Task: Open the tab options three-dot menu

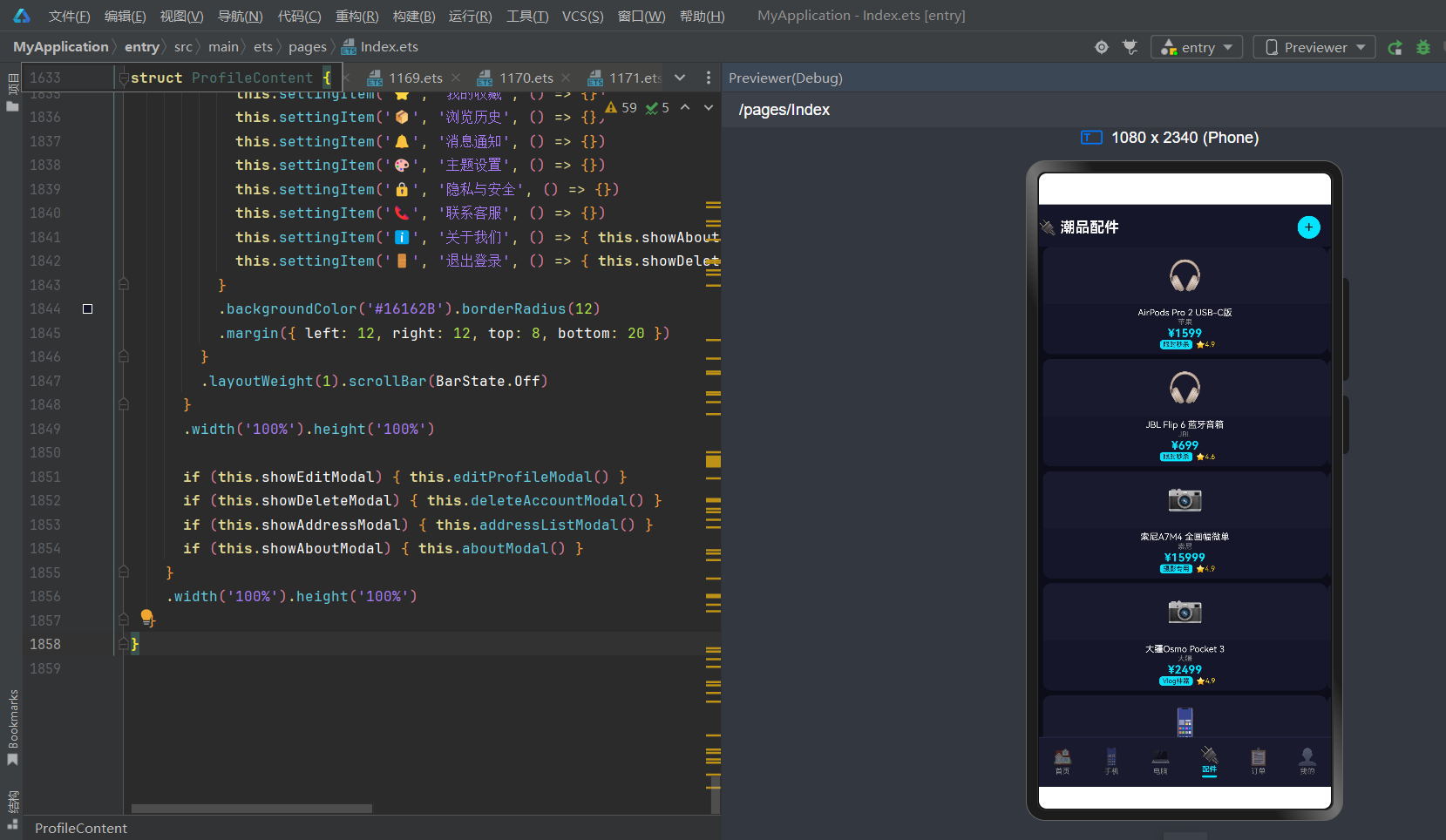Action: click(709, 78)
